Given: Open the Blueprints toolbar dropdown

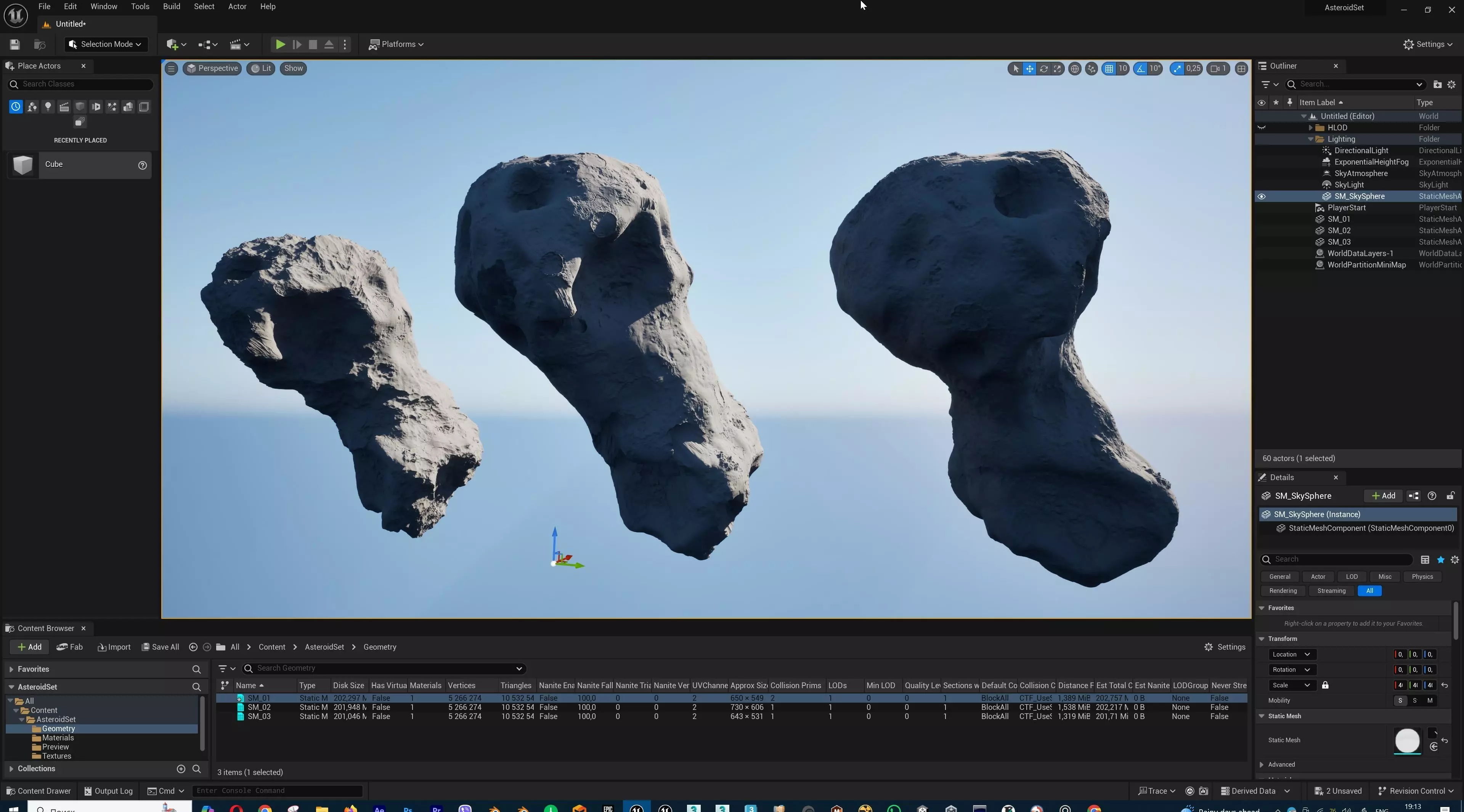Looking at the screenshot, I should (x=208, y=44).
